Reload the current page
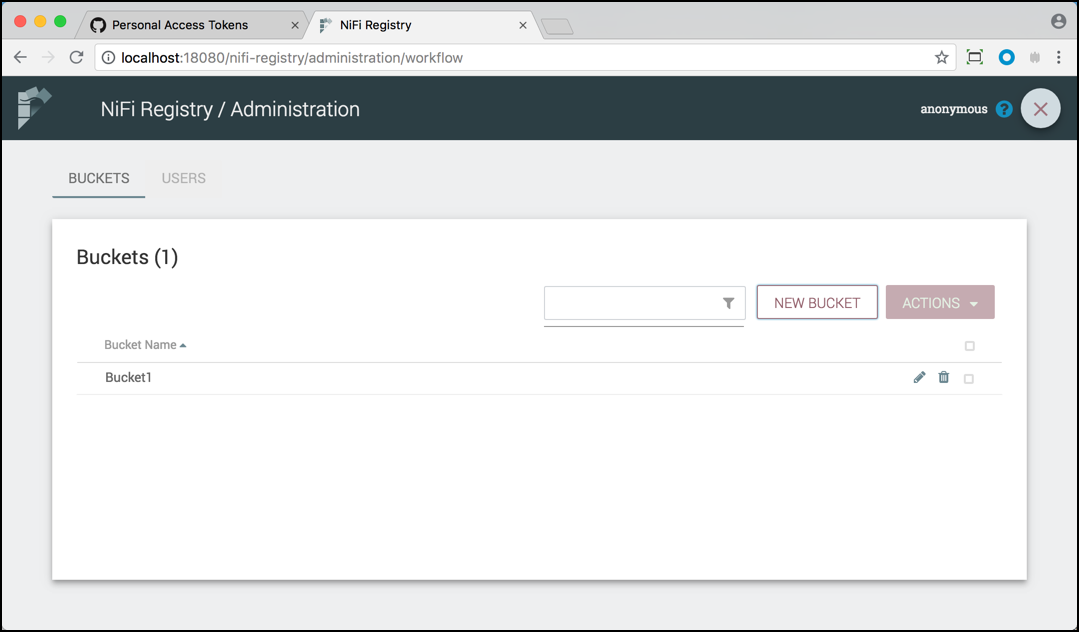Viewport: 1079px width, 632px height. 76,57
